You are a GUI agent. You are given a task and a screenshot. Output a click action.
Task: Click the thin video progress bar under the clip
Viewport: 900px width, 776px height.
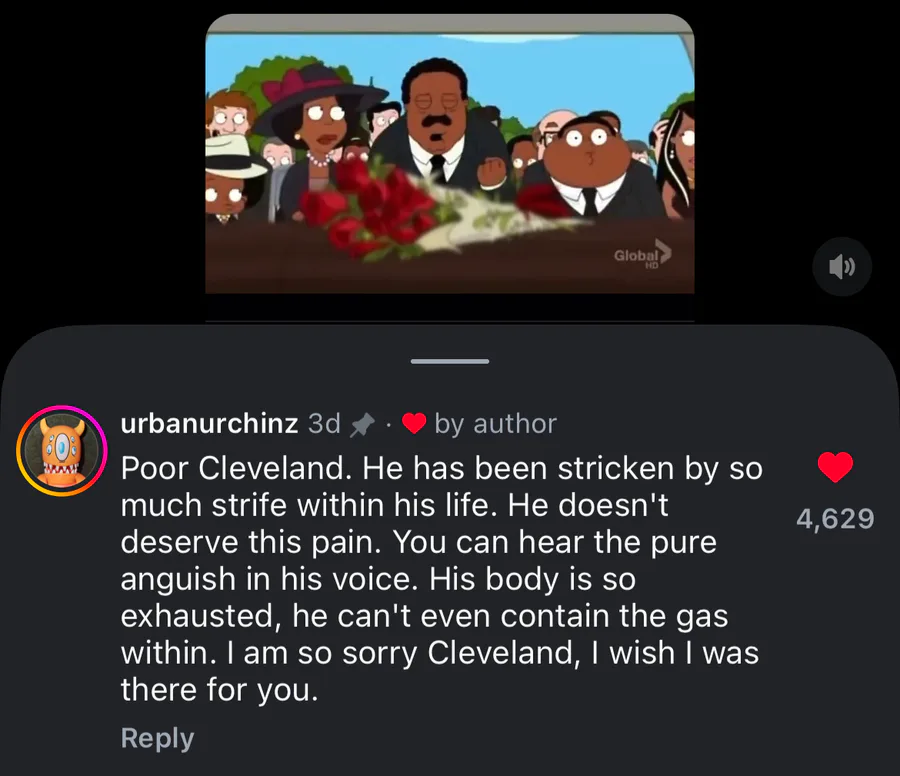coord(450,321)
